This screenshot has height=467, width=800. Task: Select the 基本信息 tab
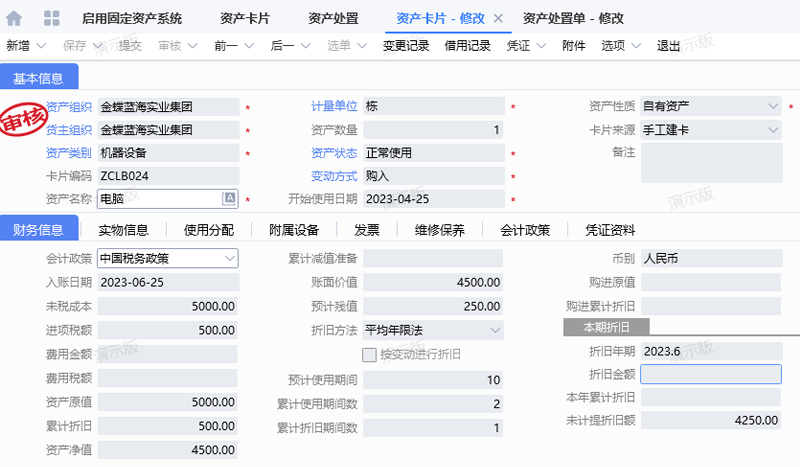pyautogui.click(x=39, y=78)
